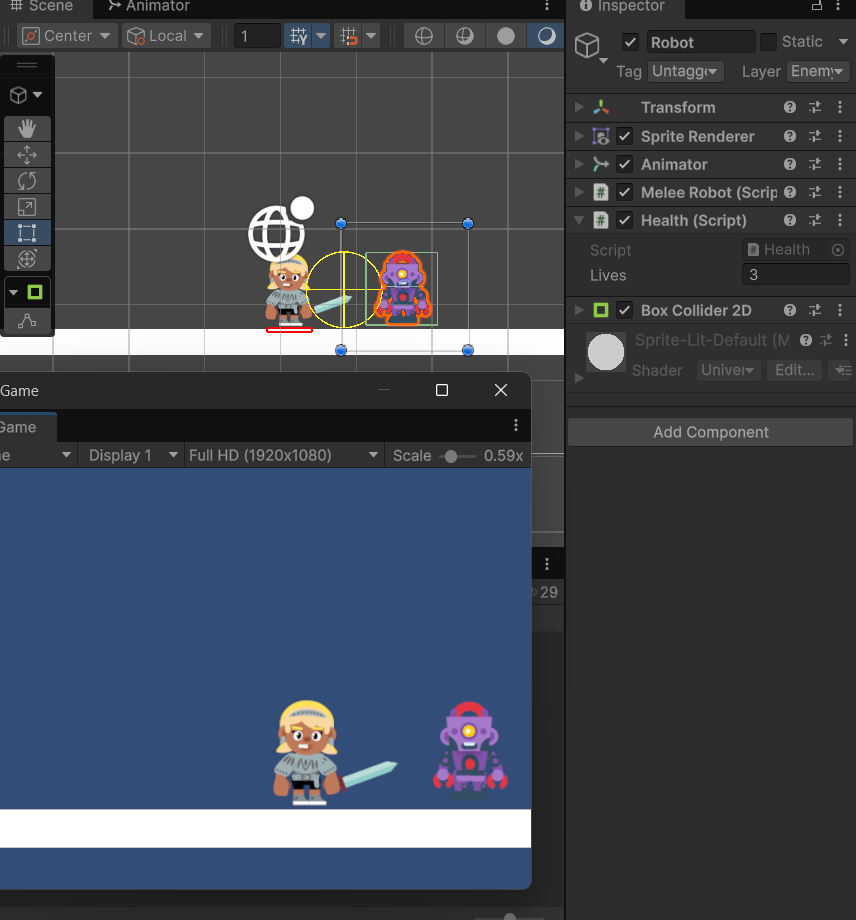Image resolution: width=856 pixels, height=920 pixels.
Task: Open the Display 1 dropdown in Game
Action: [x=133, y=455]
